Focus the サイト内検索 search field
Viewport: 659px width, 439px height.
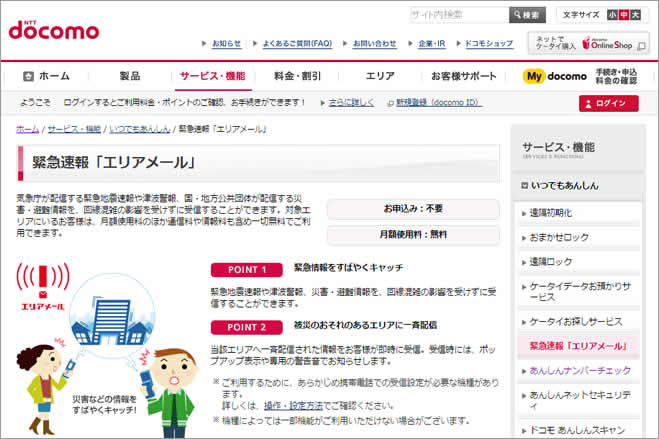point(459,15)
